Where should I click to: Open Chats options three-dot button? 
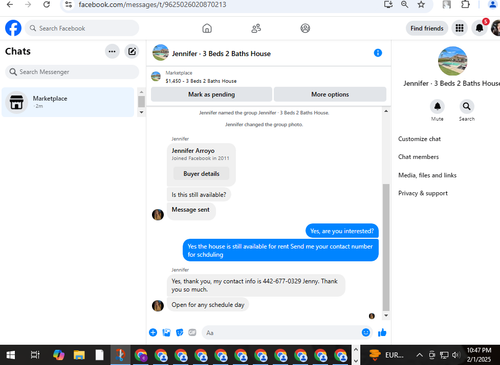coord(112,51)
